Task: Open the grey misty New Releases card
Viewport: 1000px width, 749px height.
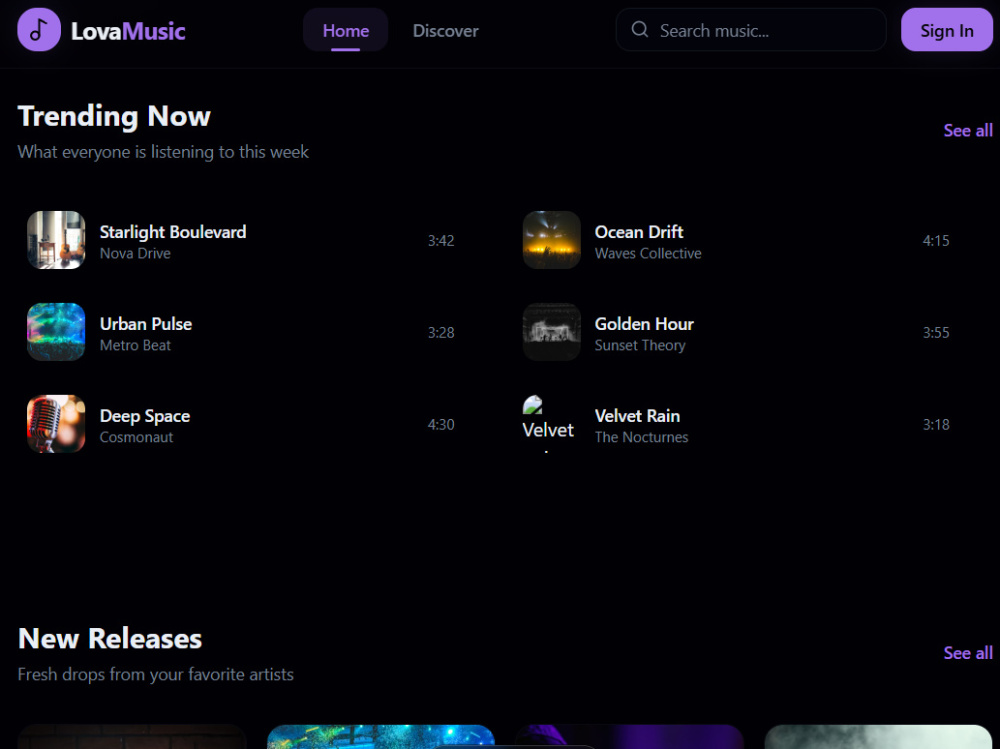Action: coord(878,737)
